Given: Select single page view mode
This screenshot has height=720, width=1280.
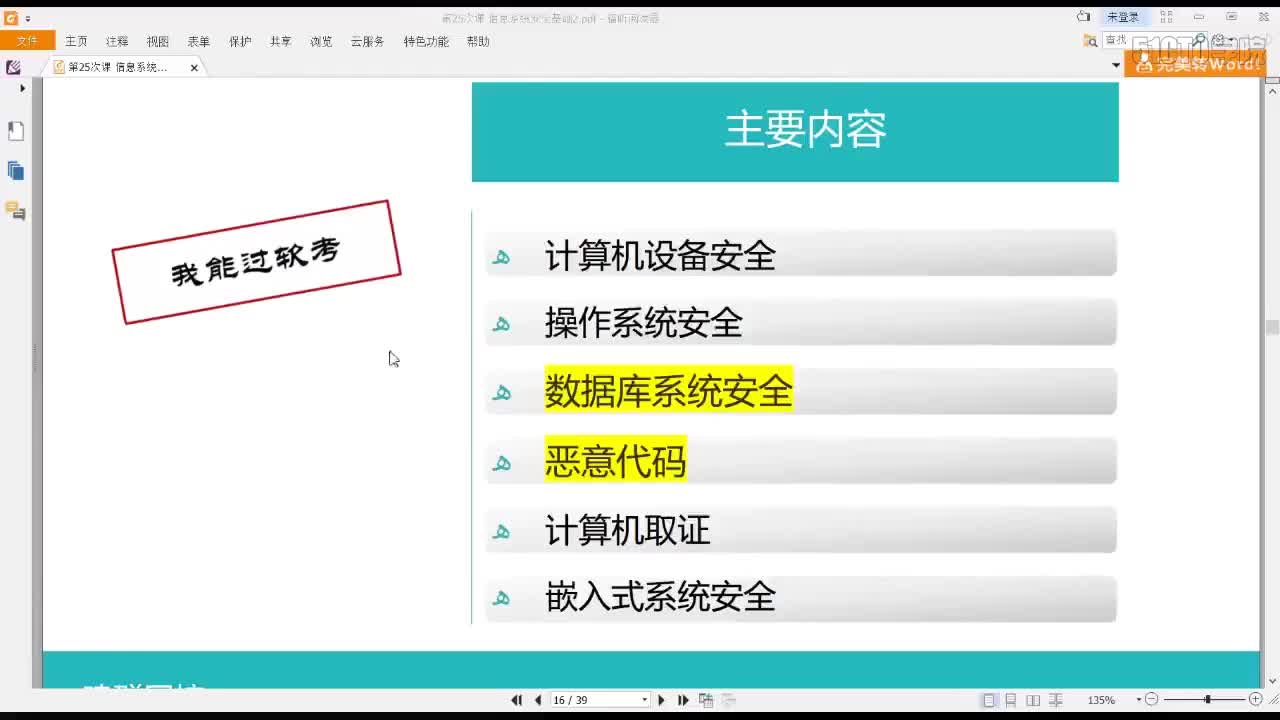Looking at the screenshot, I should [x=989, y=700].
